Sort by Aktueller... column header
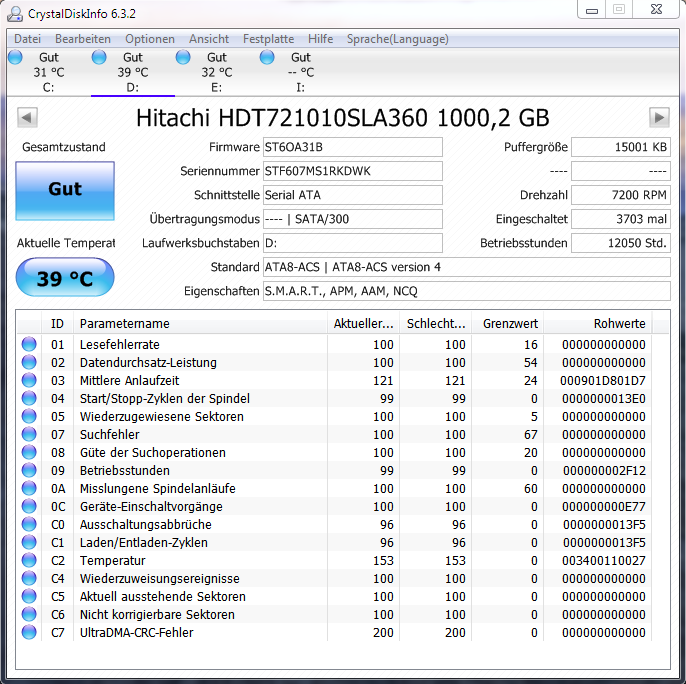 363,323
